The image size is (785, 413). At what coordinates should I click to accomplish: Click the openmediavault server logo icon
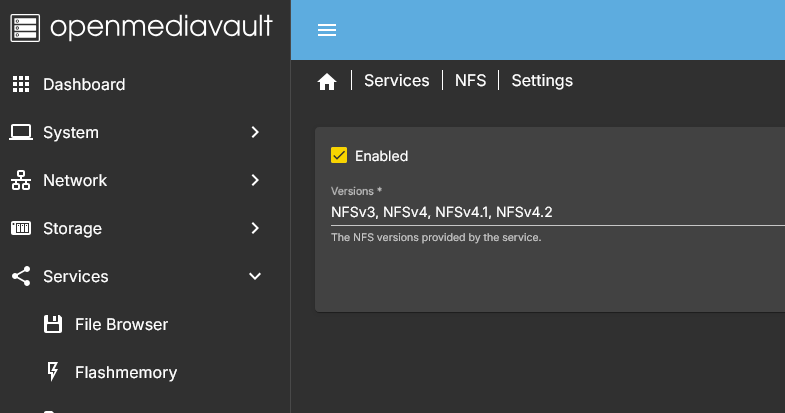25,27
